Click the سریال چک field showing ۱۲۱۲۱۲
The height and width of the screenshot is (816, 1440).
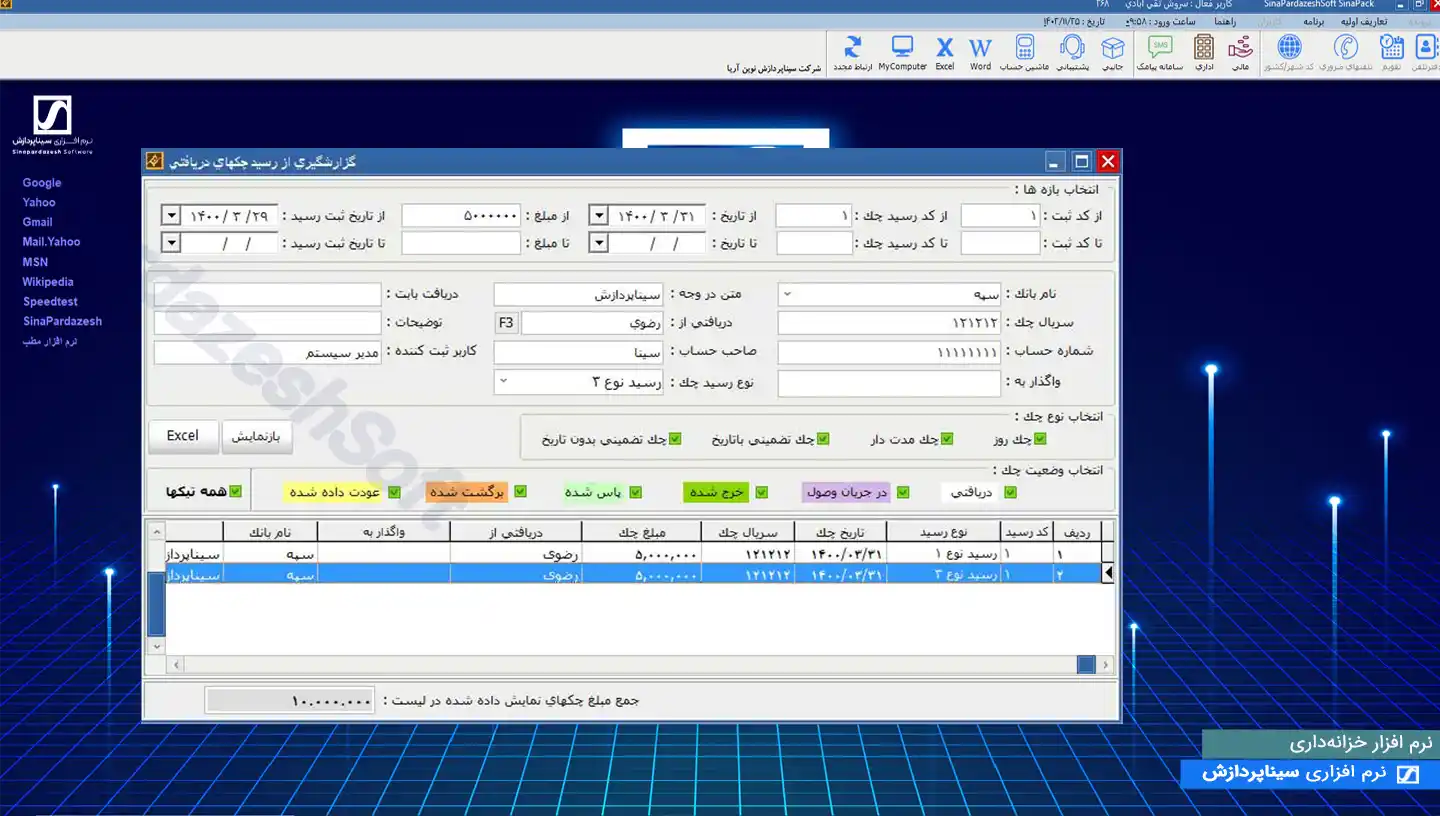click(889, 323)
